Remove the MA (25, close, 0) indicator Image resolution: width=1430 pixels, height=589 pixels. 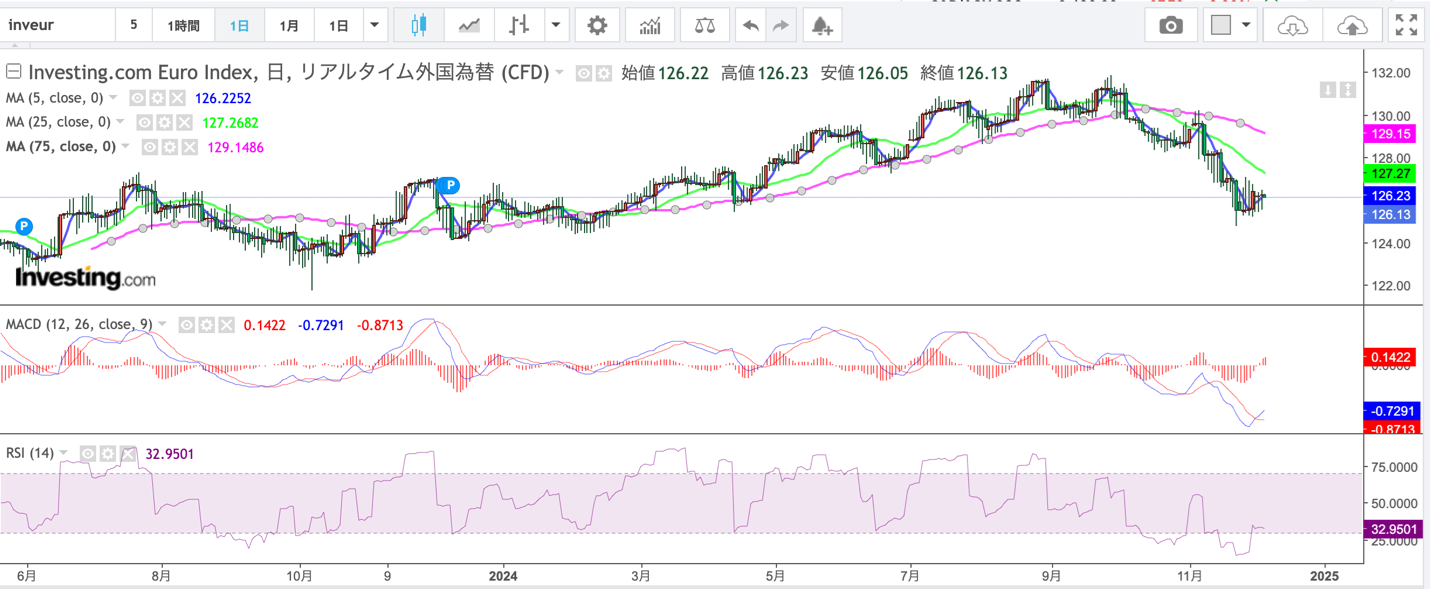coord(184,123)
